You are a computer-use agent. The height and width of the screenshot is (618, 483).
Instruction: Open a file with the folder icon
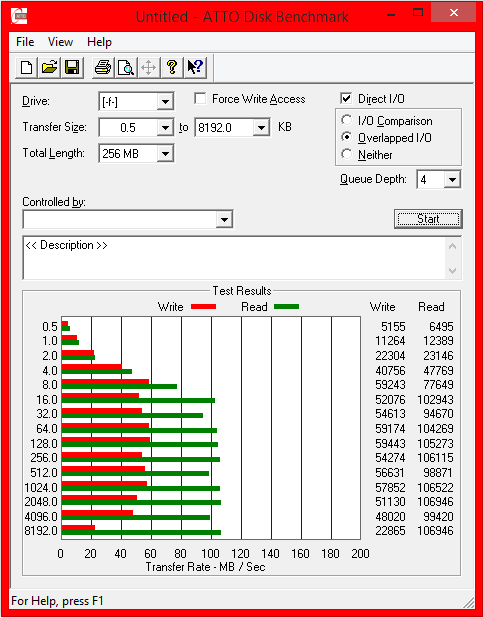tap(49, 67)
